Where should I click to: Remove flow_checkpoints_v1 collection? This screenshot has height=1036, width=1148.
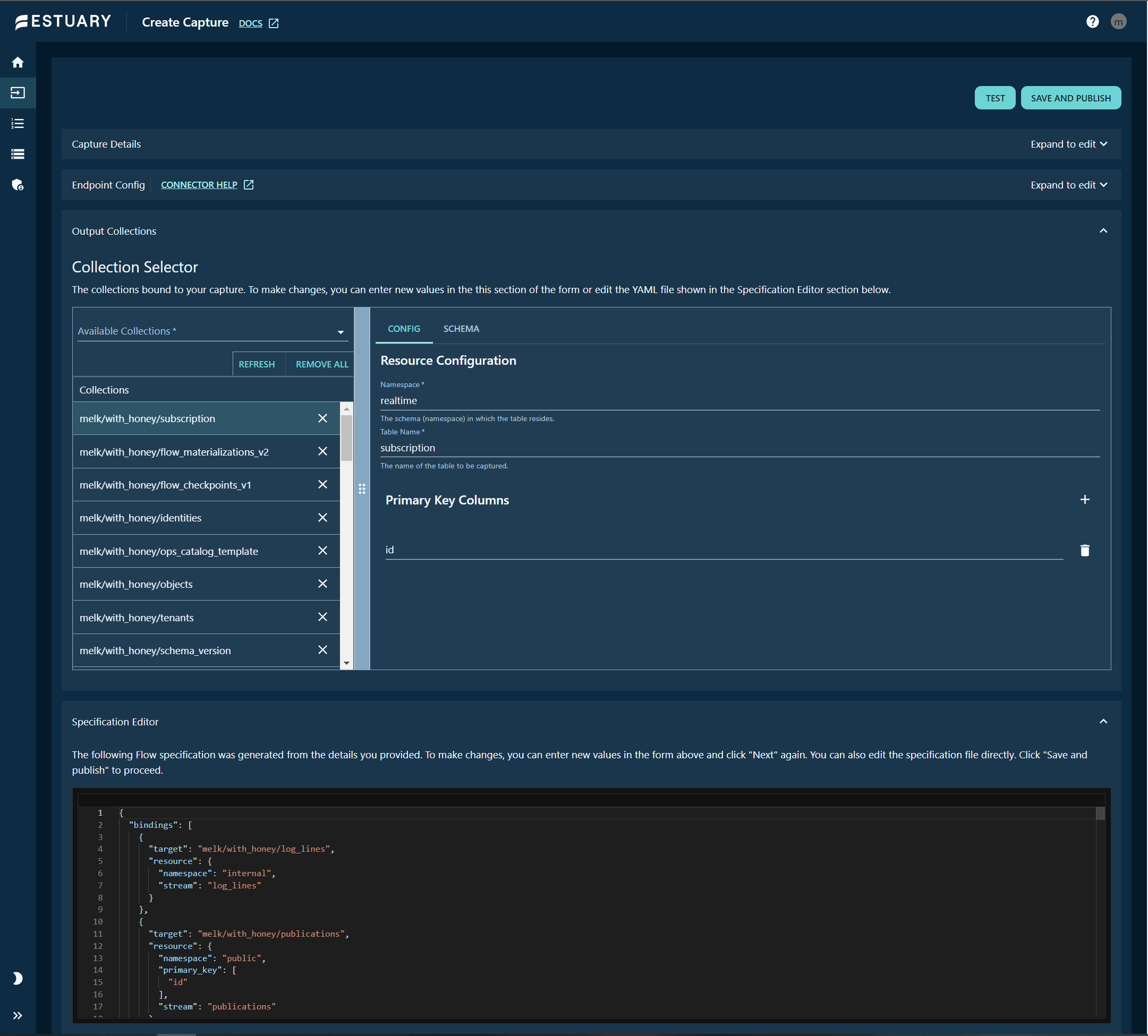pos(322,484)
